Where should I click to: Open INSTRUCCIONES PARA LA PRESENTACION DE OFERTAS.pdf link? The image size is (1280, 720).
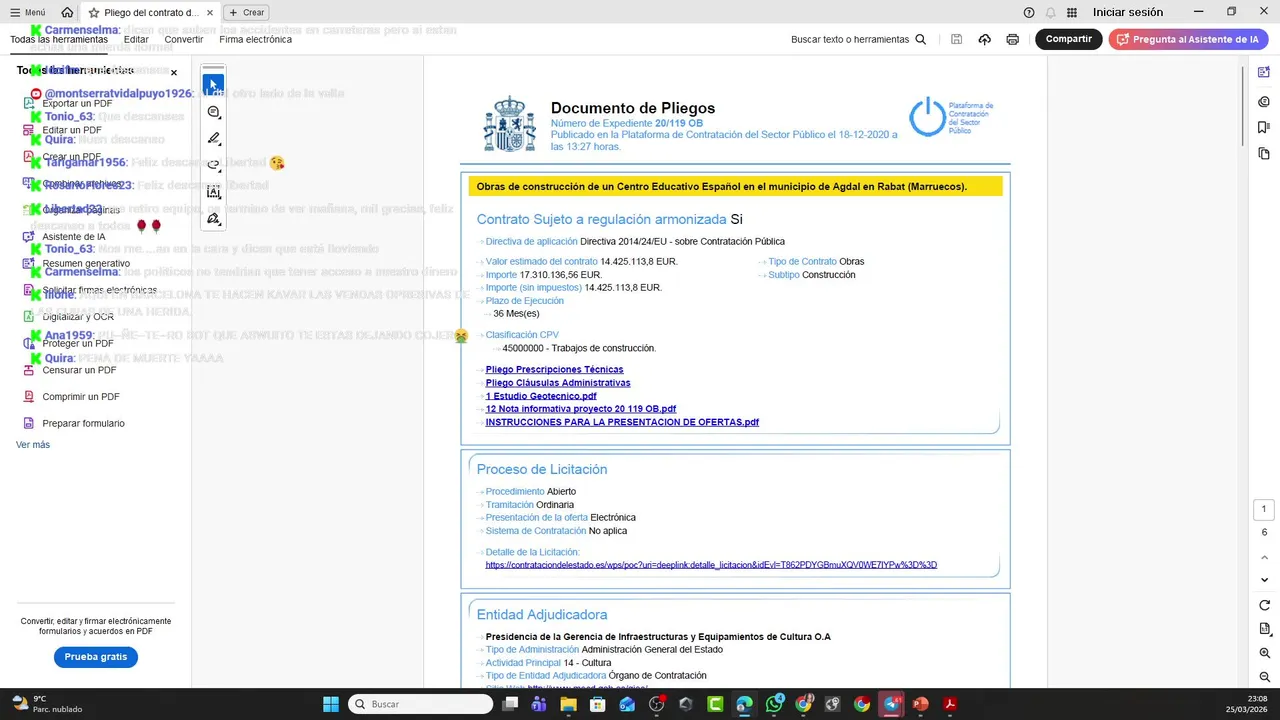click(x=622, y=422)
